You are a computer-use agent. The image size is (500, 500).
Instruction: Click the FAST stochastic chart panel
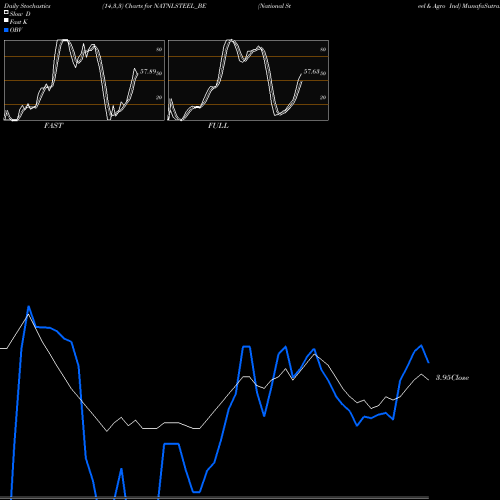point(84,80)
